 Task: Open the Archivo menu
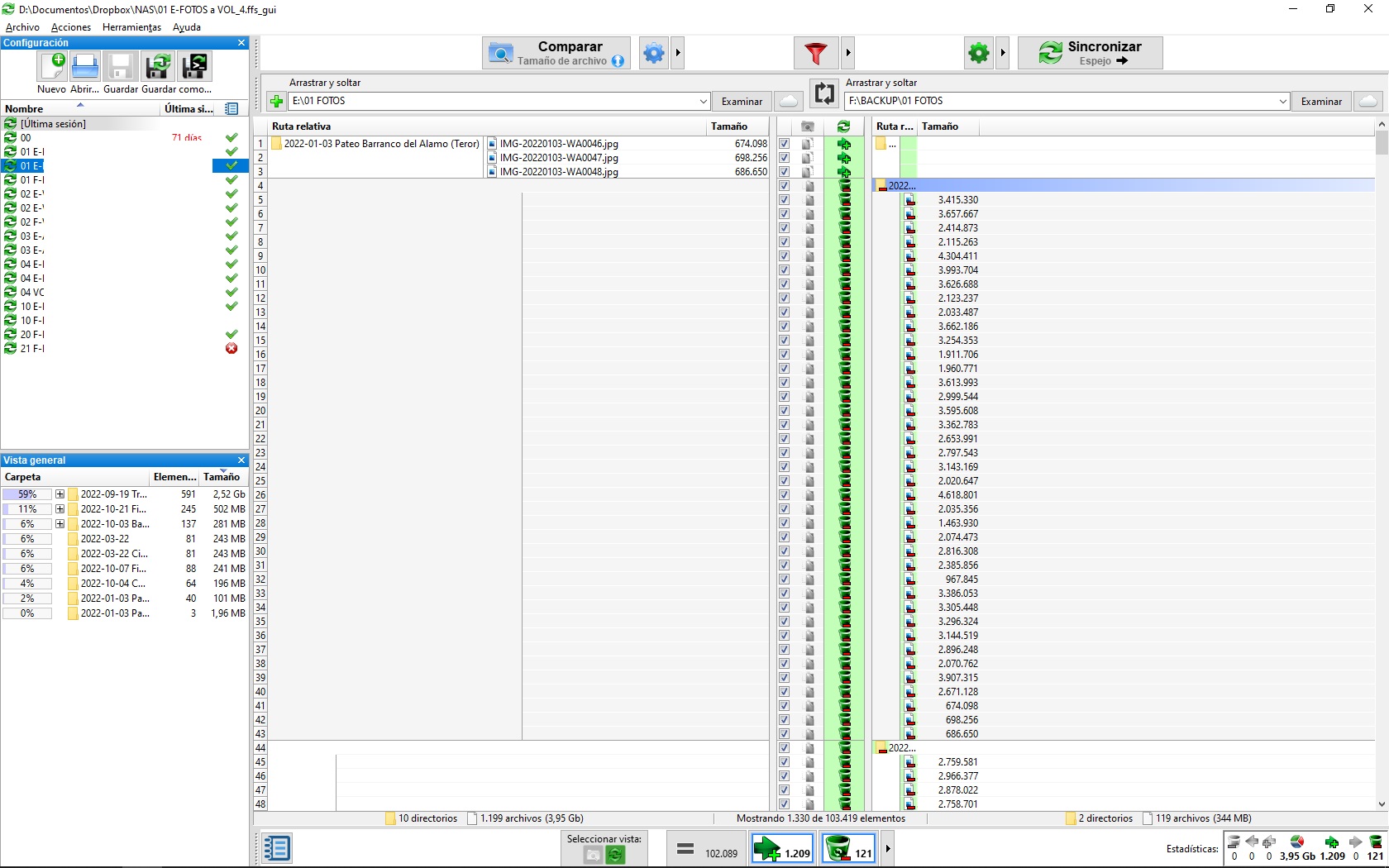point(22,27)
